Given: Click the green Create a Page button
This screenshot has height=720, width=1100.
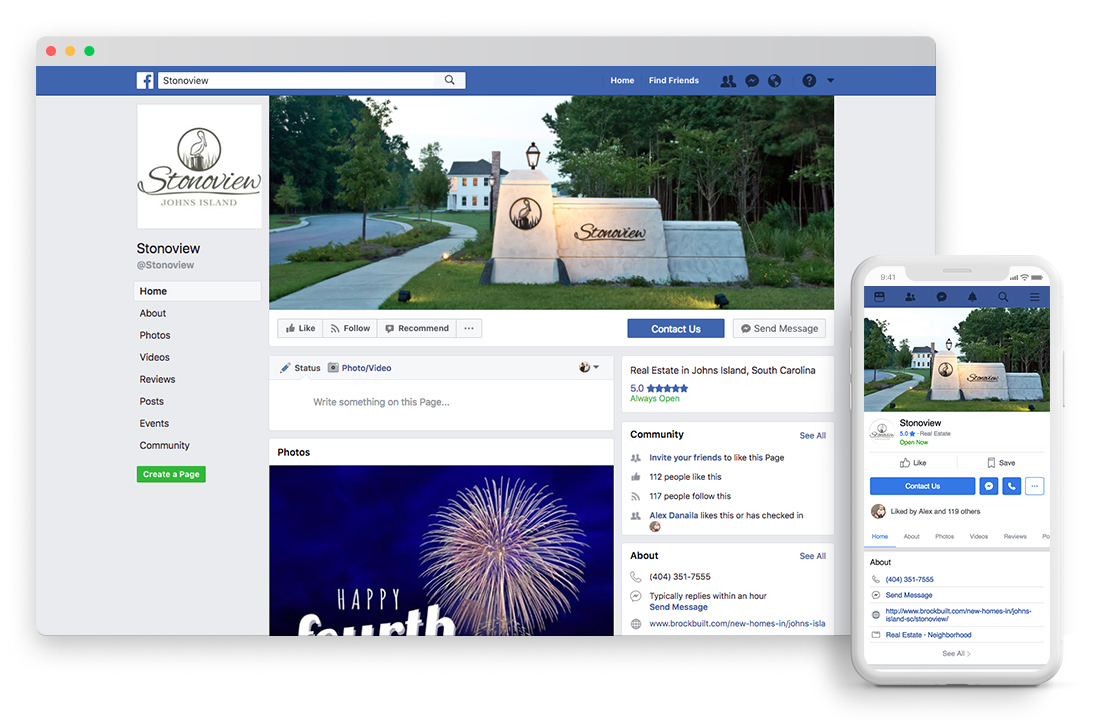Looking at the screenshot, I should [171, 474].
